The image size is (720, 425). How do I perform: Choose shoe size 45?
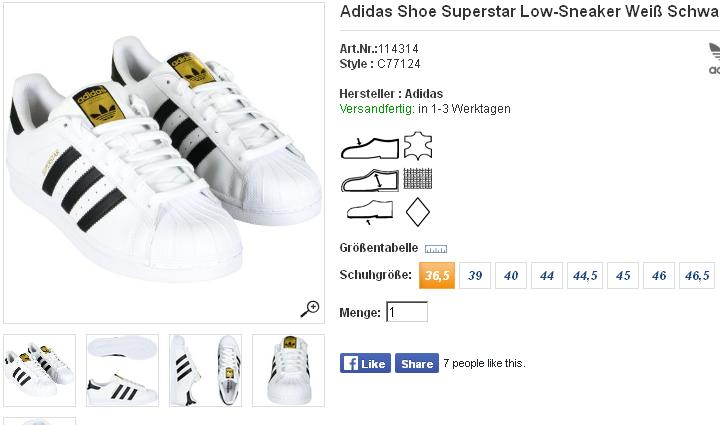click(x=624, y=276)
